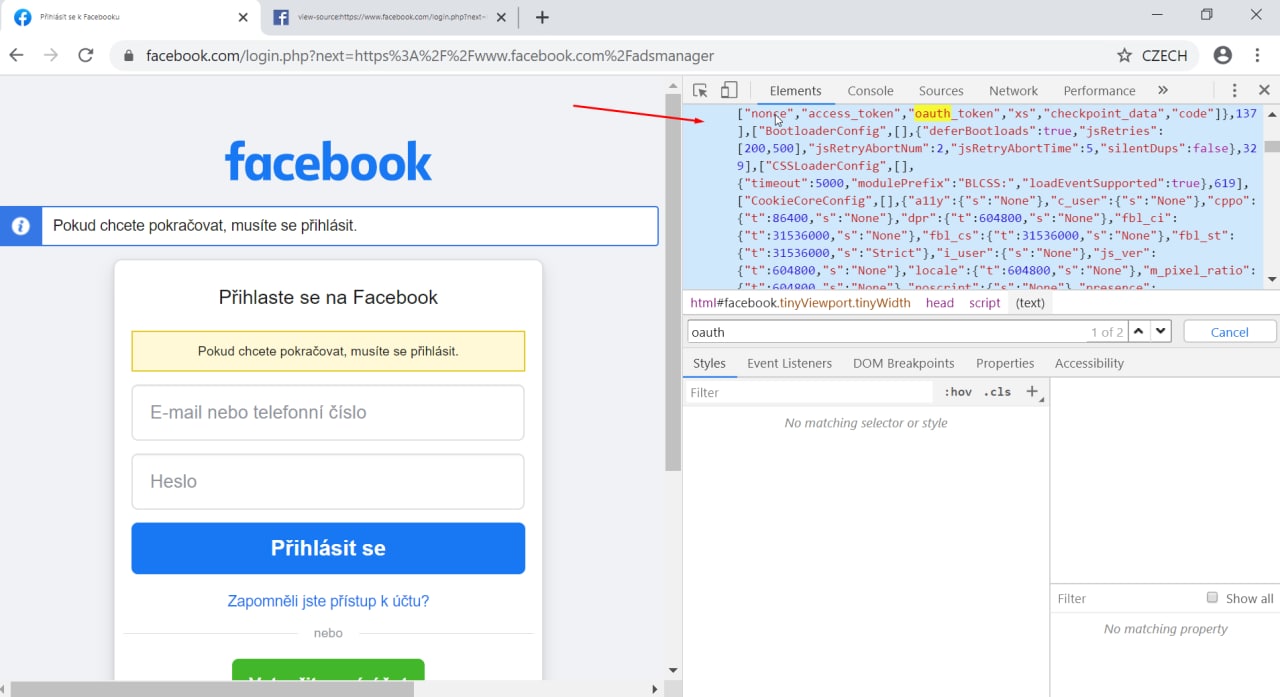The width and height of the screenshot is (1280, 697).
Task: Open the Properties tab
Action: (x=1005, y=363)
